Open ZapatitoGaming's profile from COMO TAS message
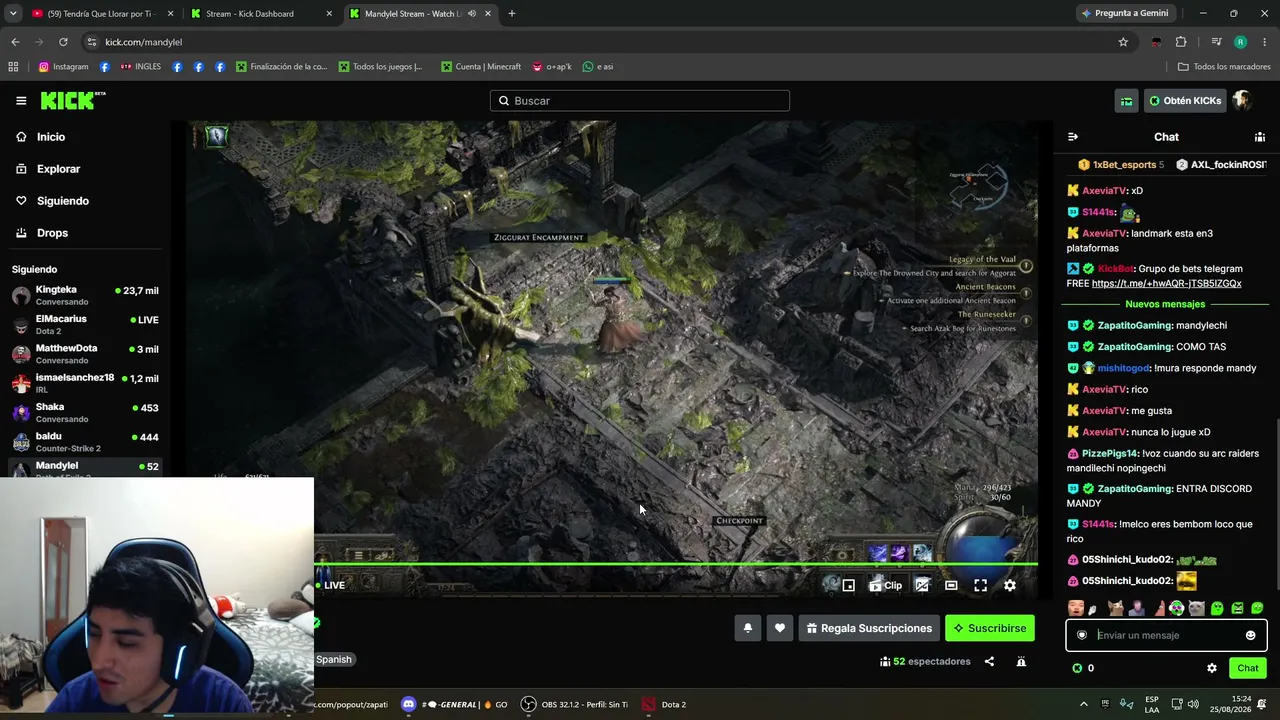This screenshot has width=1280, height=720. [x=1135, y=347]
